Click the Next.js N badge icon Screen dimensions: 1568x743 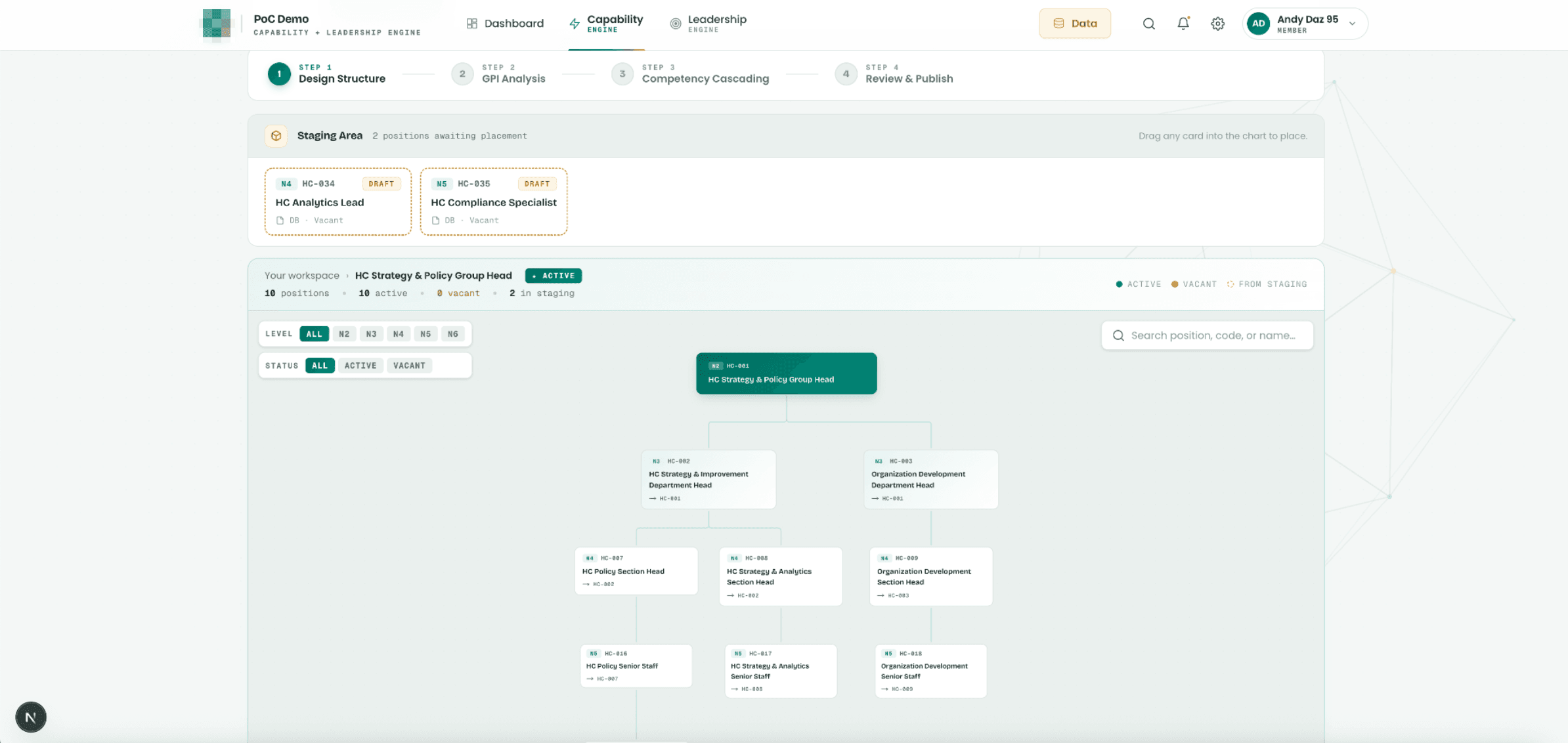click(31, 717)
